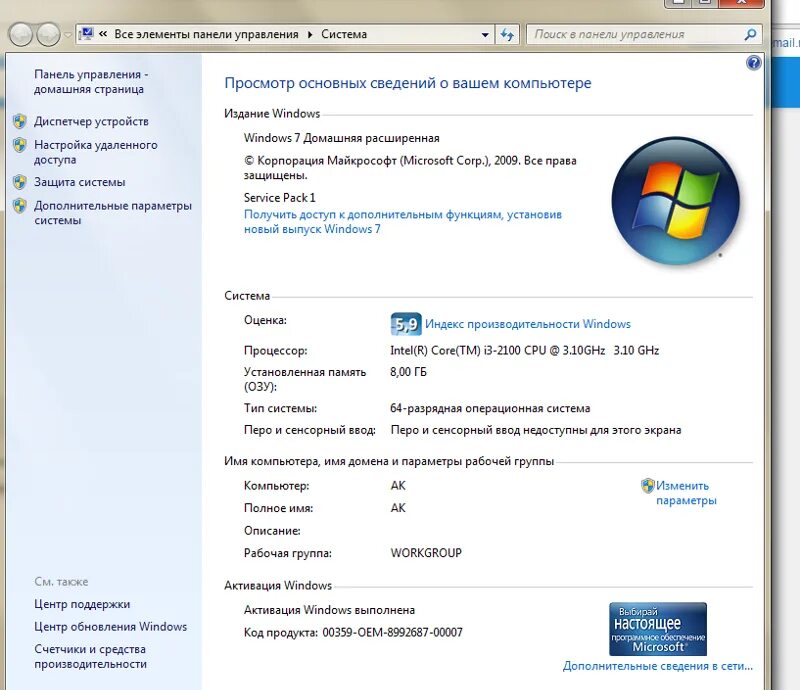Click '64-разрядная операционная система' text
This screenshot has width=800, height=690.
click(x=490, y=408)
